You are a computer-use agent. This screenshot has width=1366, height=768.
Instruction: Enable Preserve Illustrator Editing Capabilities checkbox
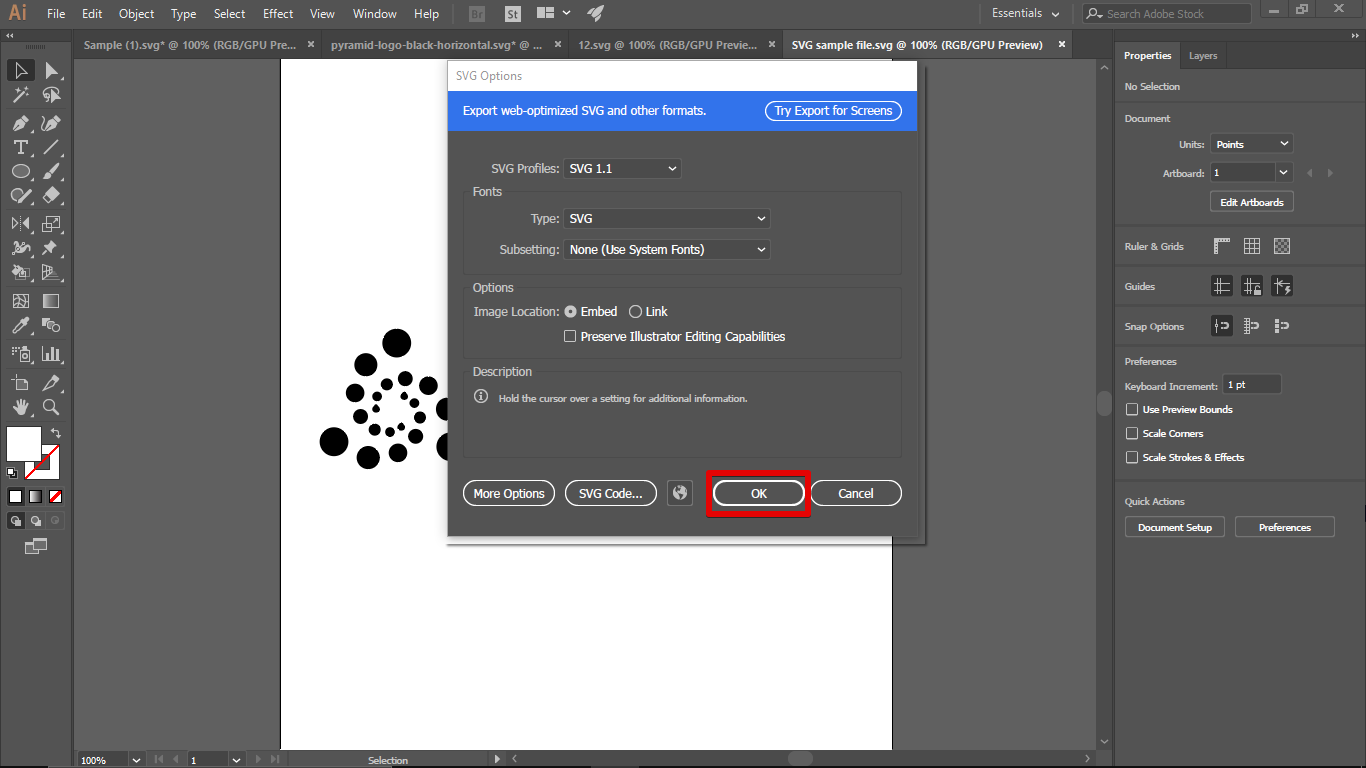[570, 337]
